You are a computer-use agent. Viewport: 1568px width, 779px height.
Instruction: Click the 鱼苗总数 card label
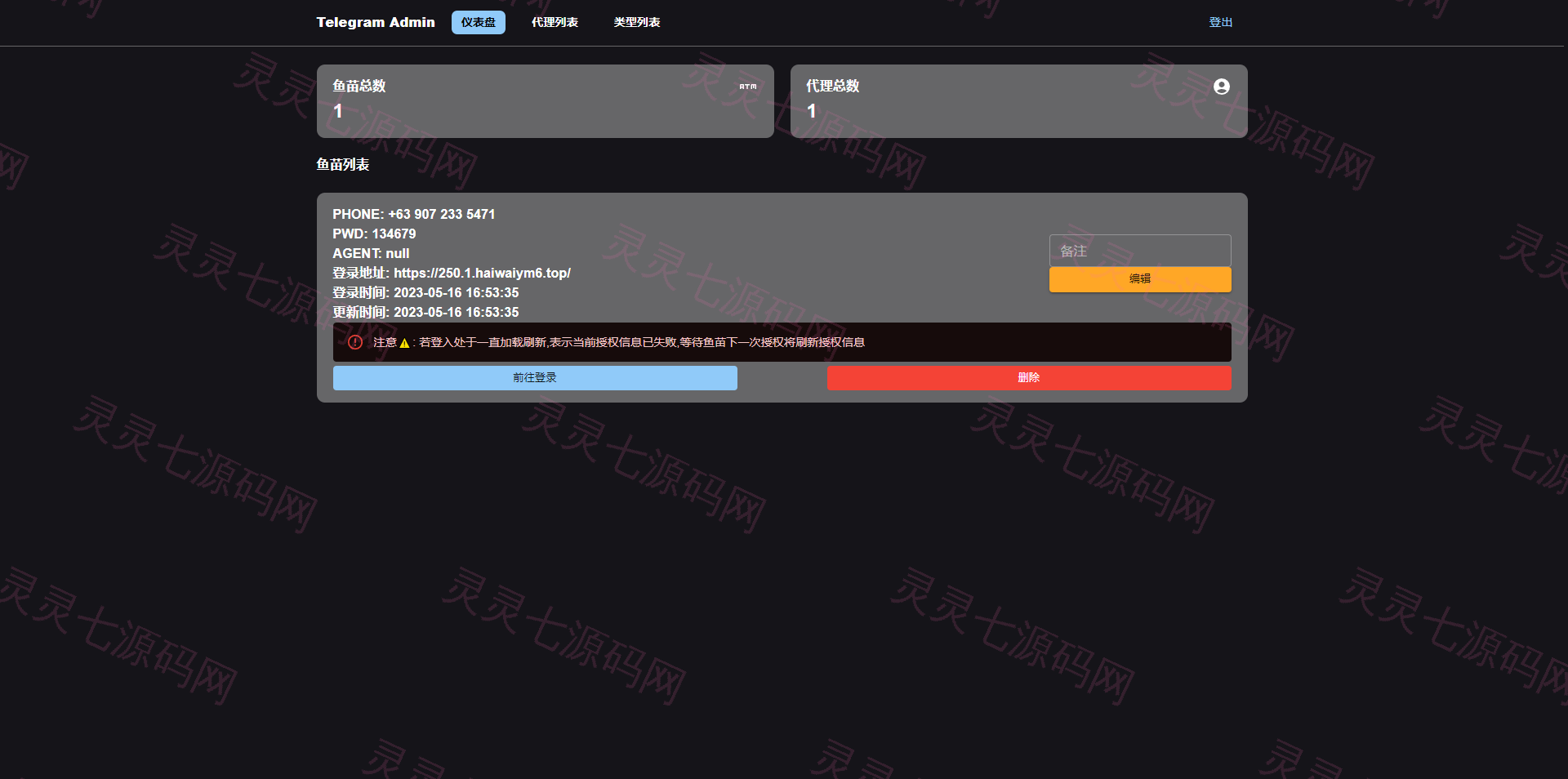(x=359, y=86)
